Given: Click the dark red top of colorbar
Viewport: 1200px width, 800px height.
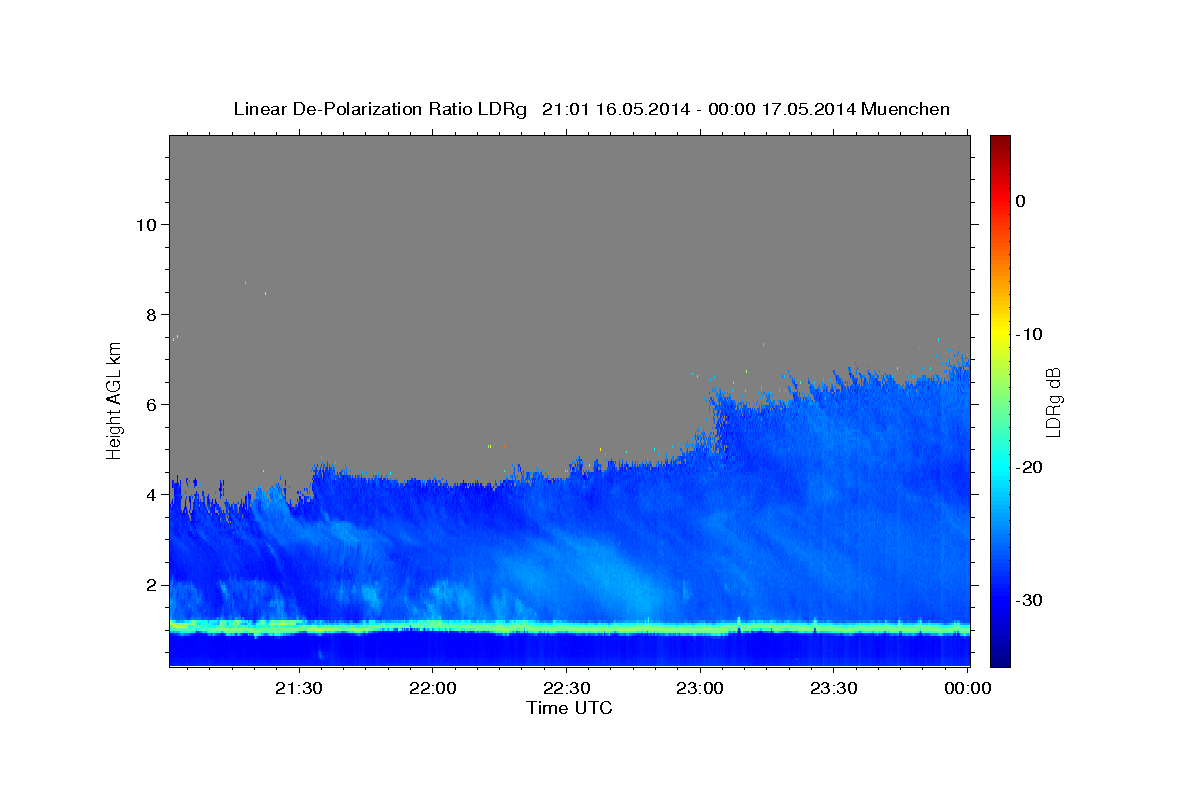Looking at the screenshot, I should tap(1000, 143).
